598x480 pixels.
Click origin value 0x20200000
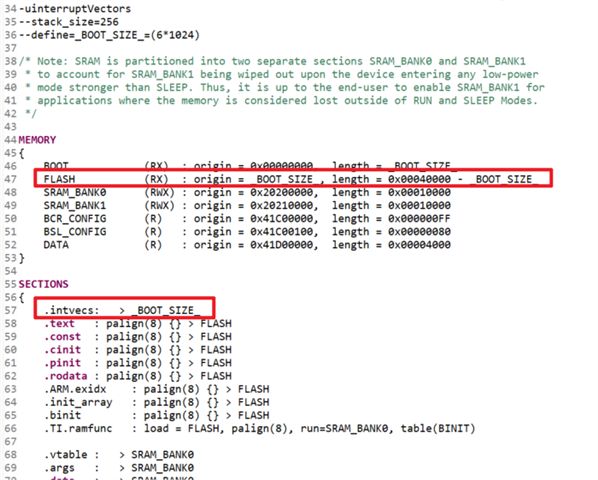[x=281, y=192]
